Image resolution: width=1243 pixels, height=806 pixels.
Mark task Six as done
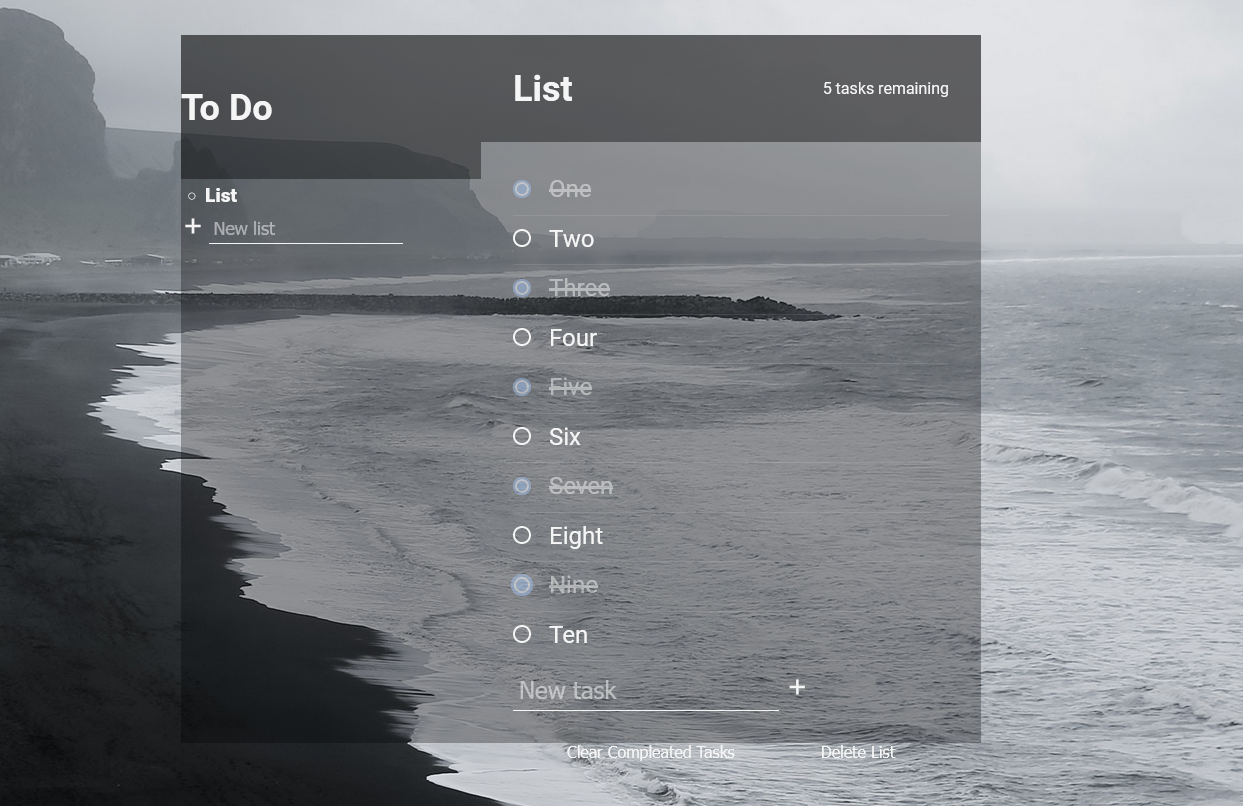tap(522, 437)
